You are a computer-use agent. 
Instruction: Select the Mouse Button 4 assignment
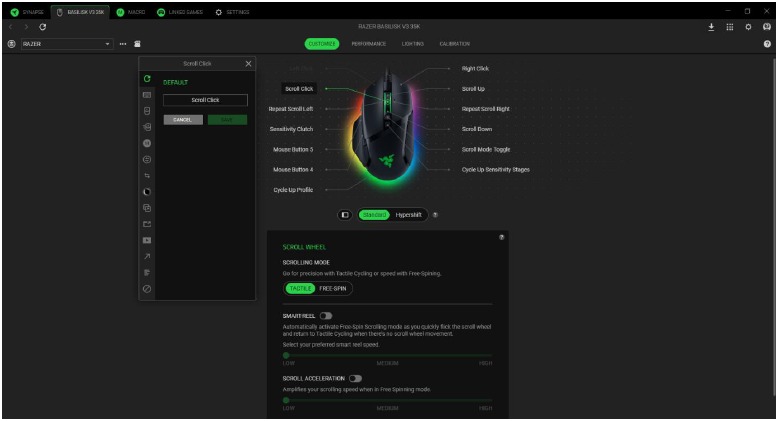pyautogui.click(x=293, y=169)
